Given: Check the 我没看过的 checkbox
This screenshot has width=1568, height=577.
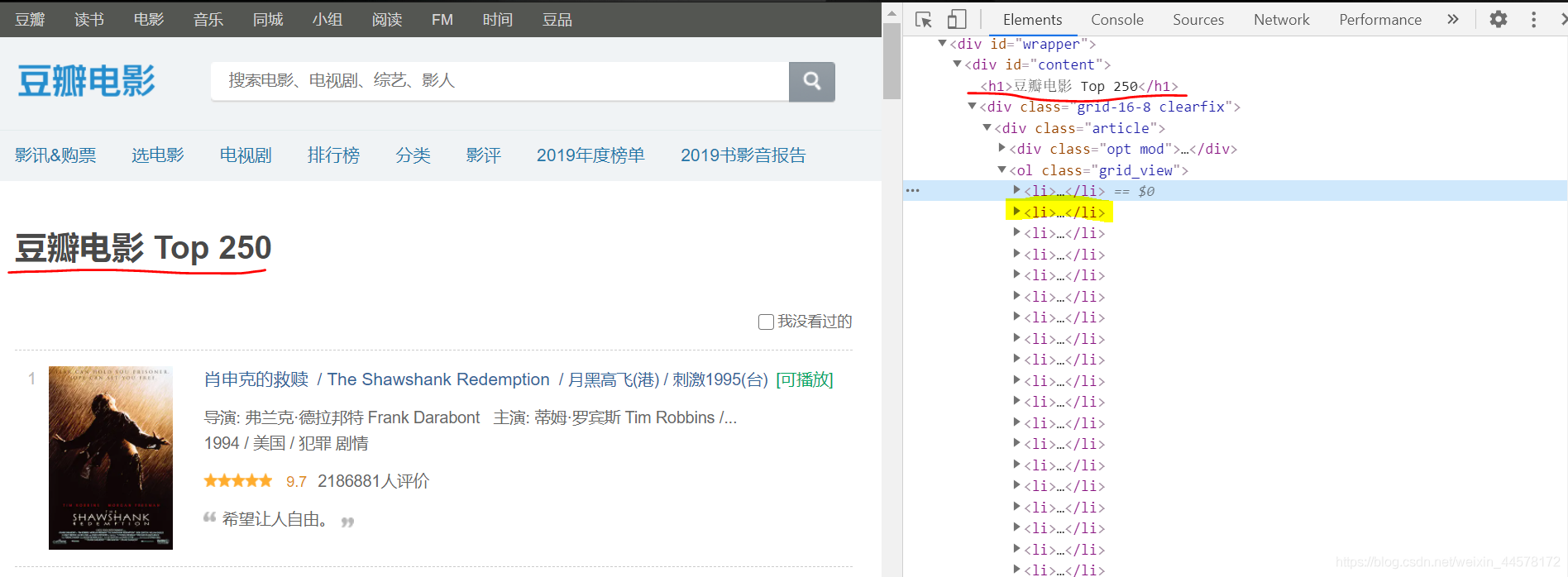Looking at the screenshot, I should coord(766,322).
